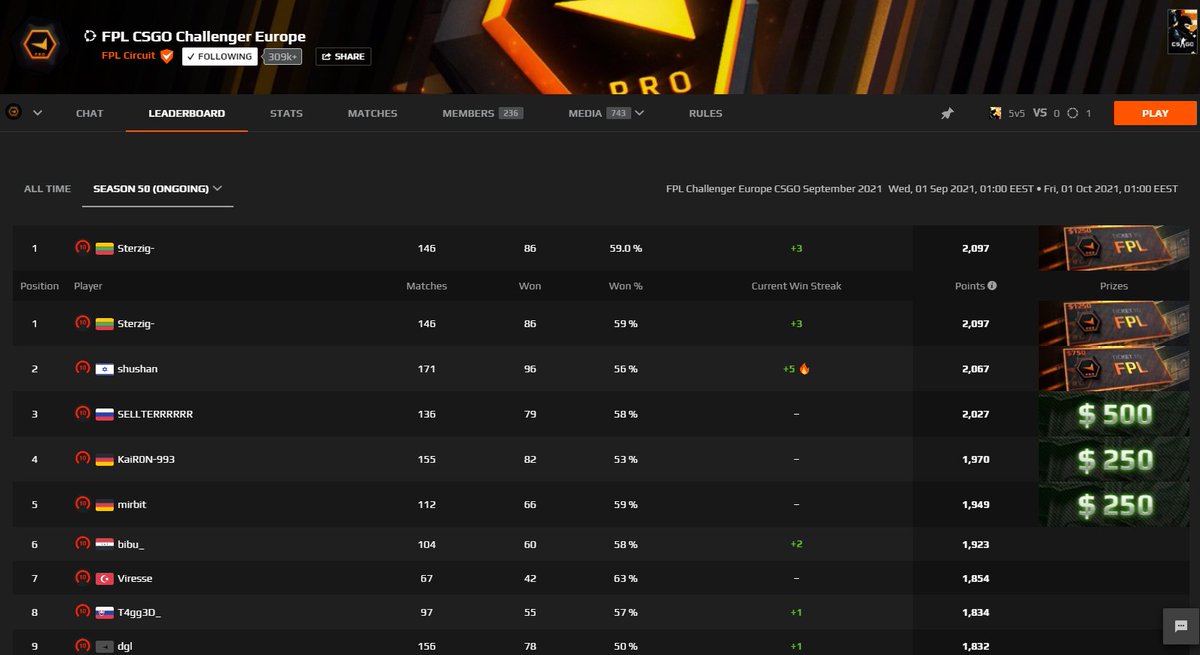This screenshot has height=655, width=1200.
Task: Click the FPL ticket prize in shushan row
Action: [1113, 369]
